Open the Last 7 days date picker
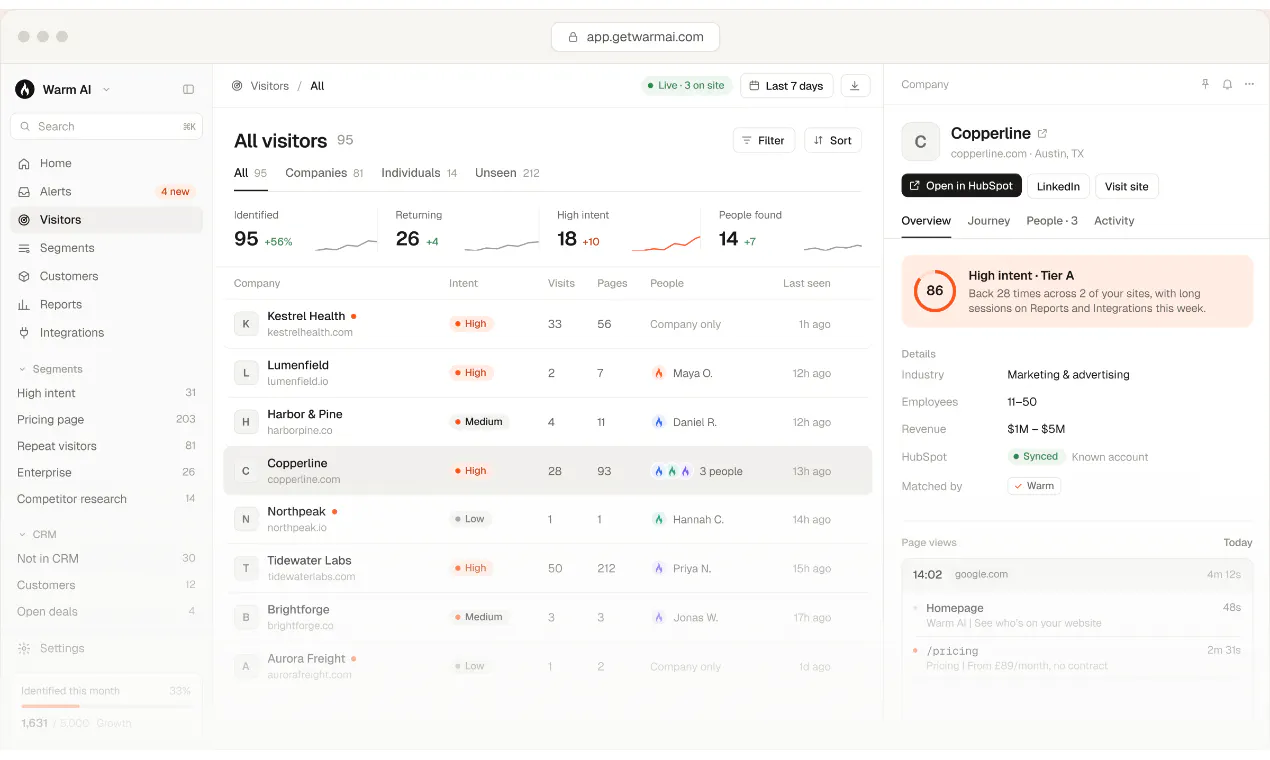This screenshot has width=1270, height=760. pyautogui.click(x=787, y=86)
